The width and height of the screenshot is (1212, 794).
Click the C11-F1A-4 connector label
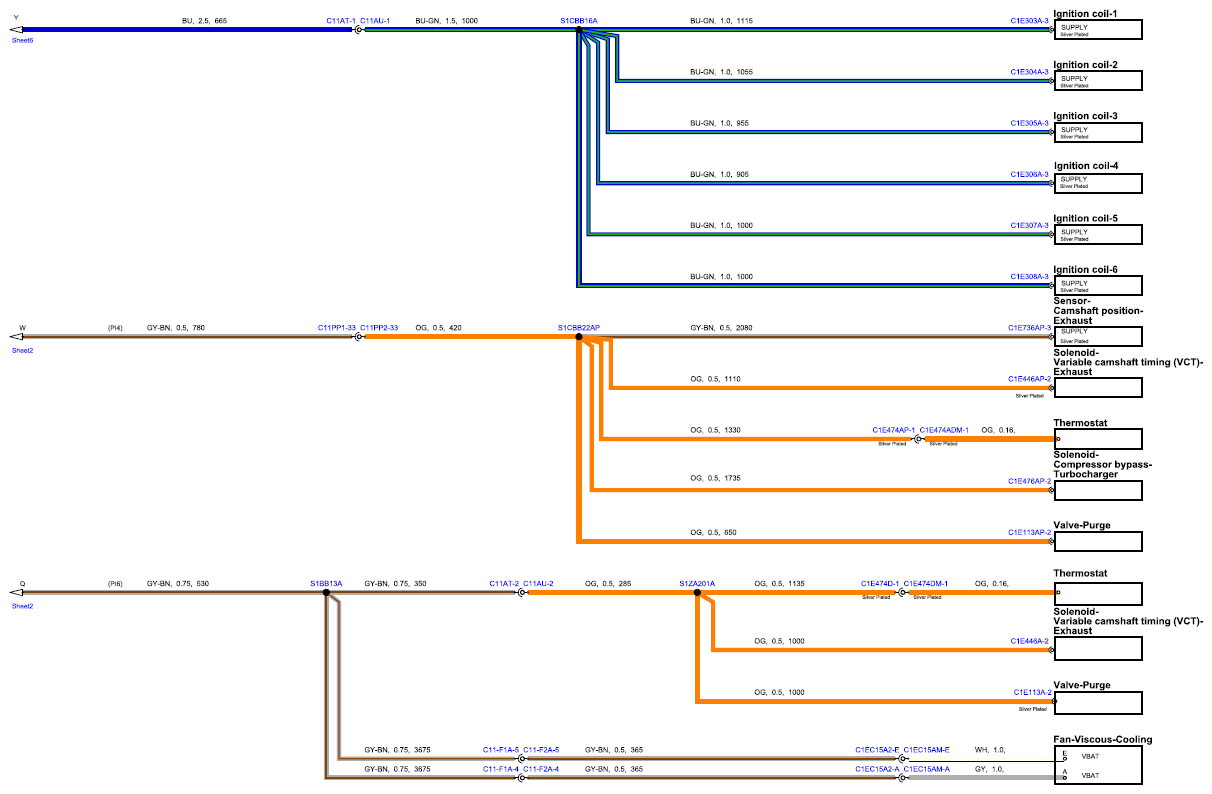(501, 769)
